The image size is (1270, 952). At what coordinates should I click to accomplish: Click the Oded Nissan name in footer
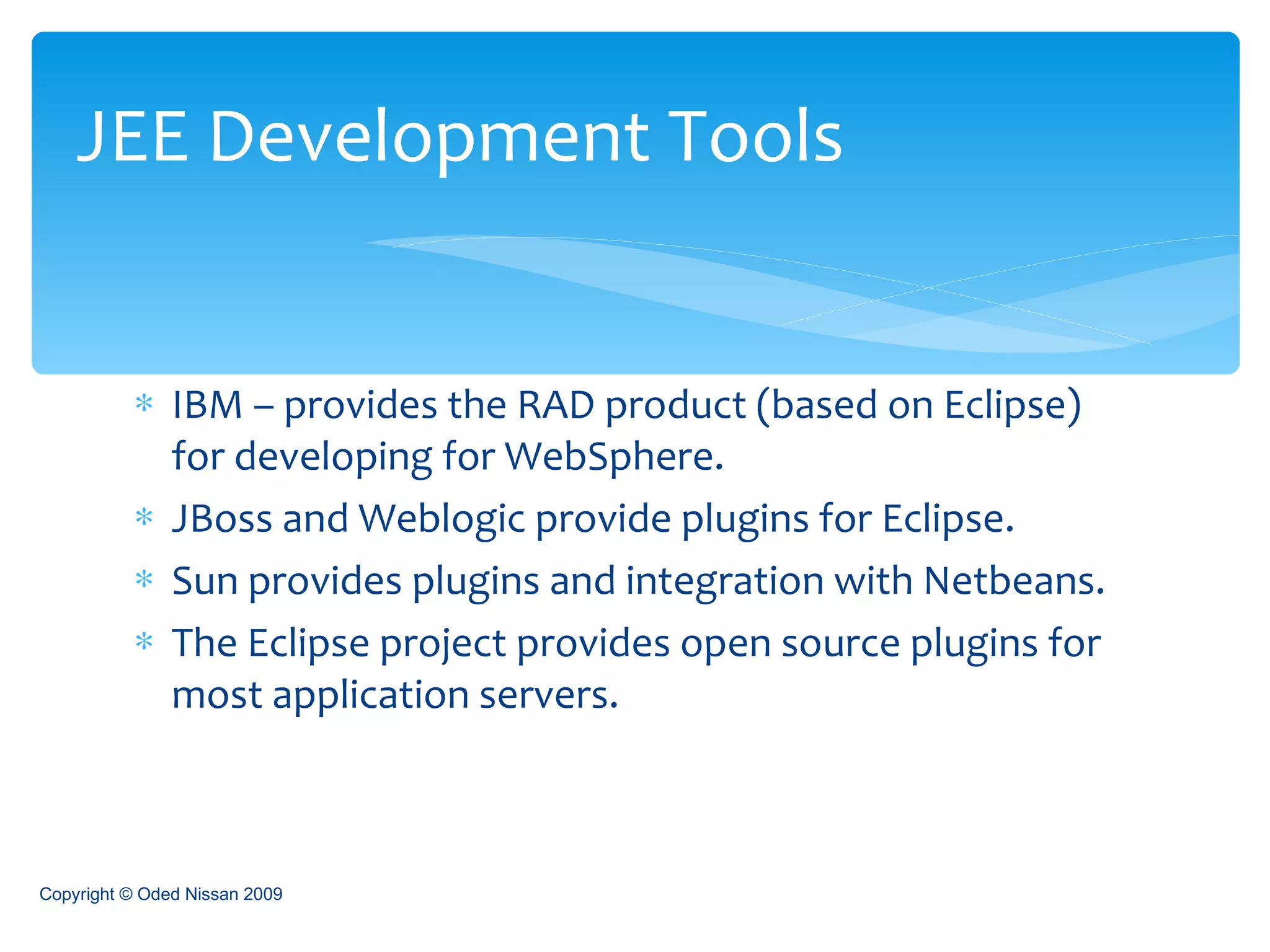[x=188, y=894]
